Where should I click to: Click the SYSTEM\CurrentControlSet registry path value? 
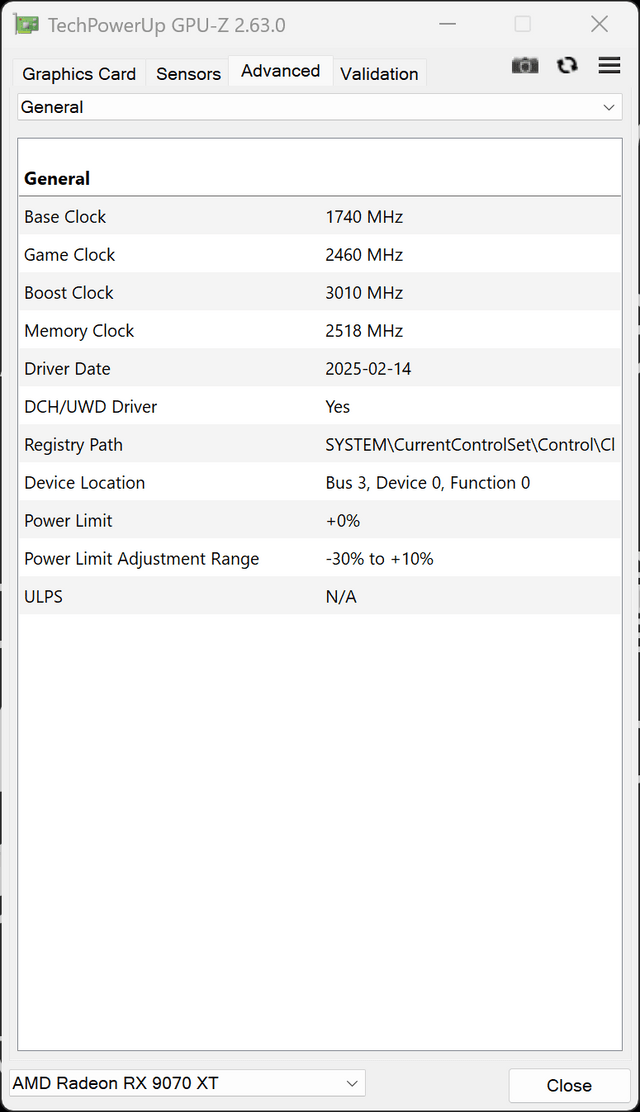(x=470, y=445)
